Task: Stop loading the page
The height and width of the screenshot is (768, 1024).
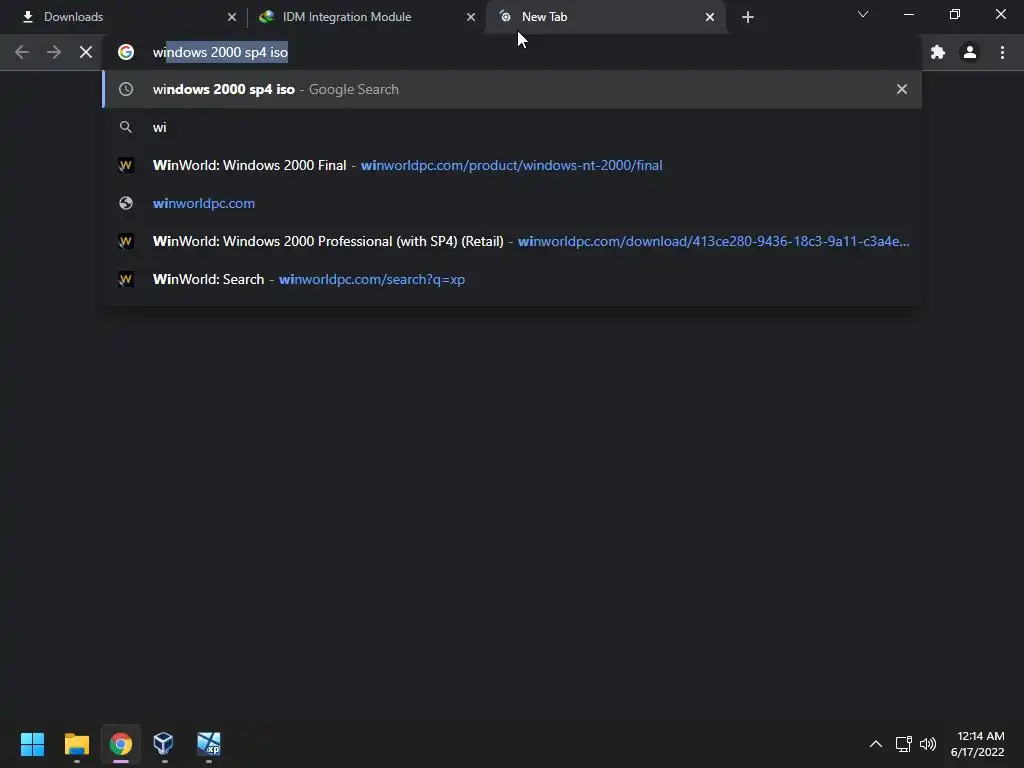Action: click(x=86, y=52)
